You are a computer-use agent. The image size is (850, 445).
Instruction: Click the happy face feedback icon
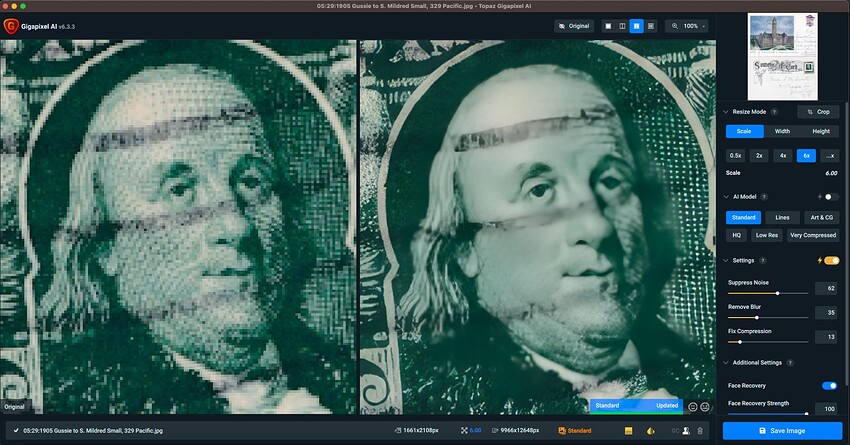692,407
